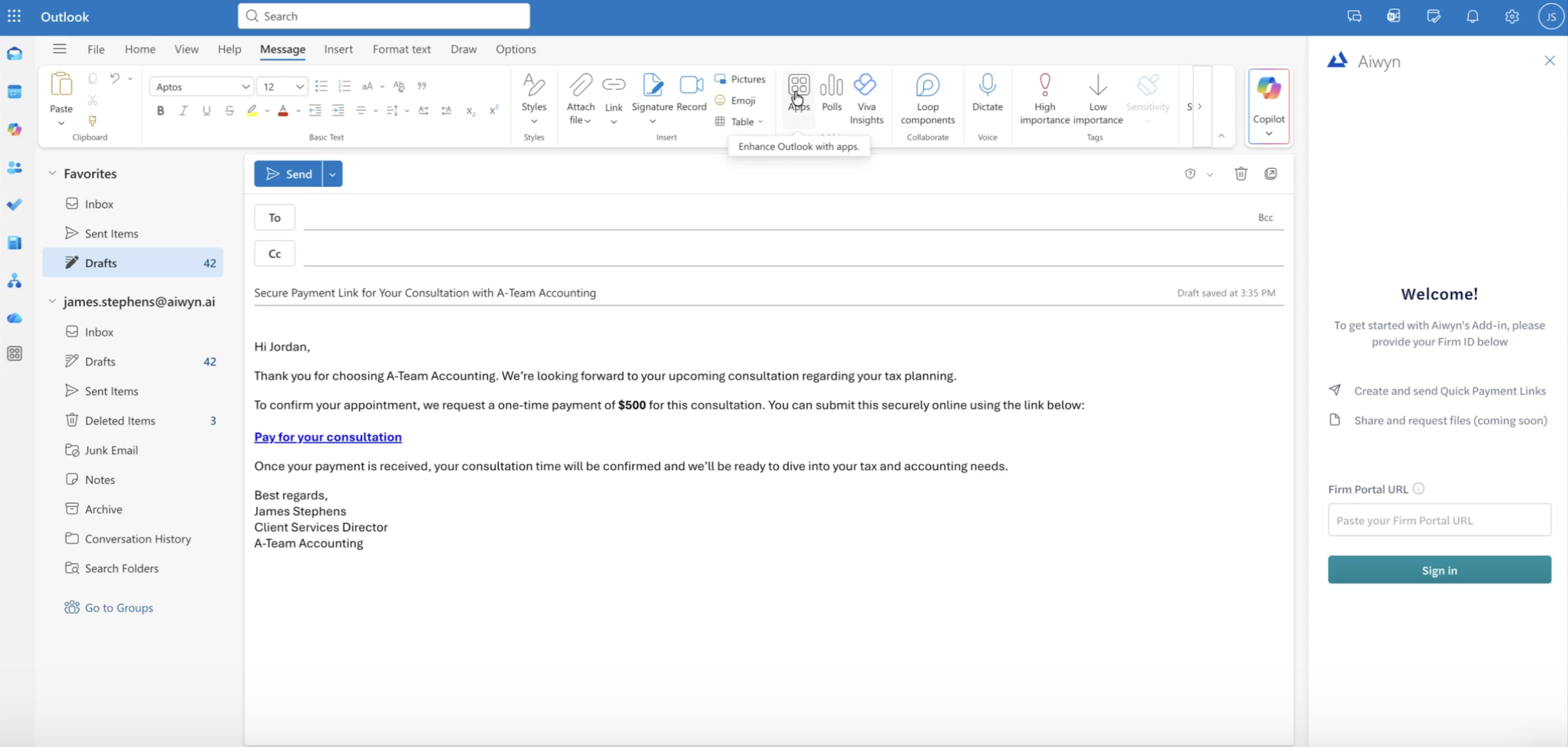The width and height of the screenshot is (1568, 747).
Task: Open the Pay for your consultation link
Action: point(327,436)
